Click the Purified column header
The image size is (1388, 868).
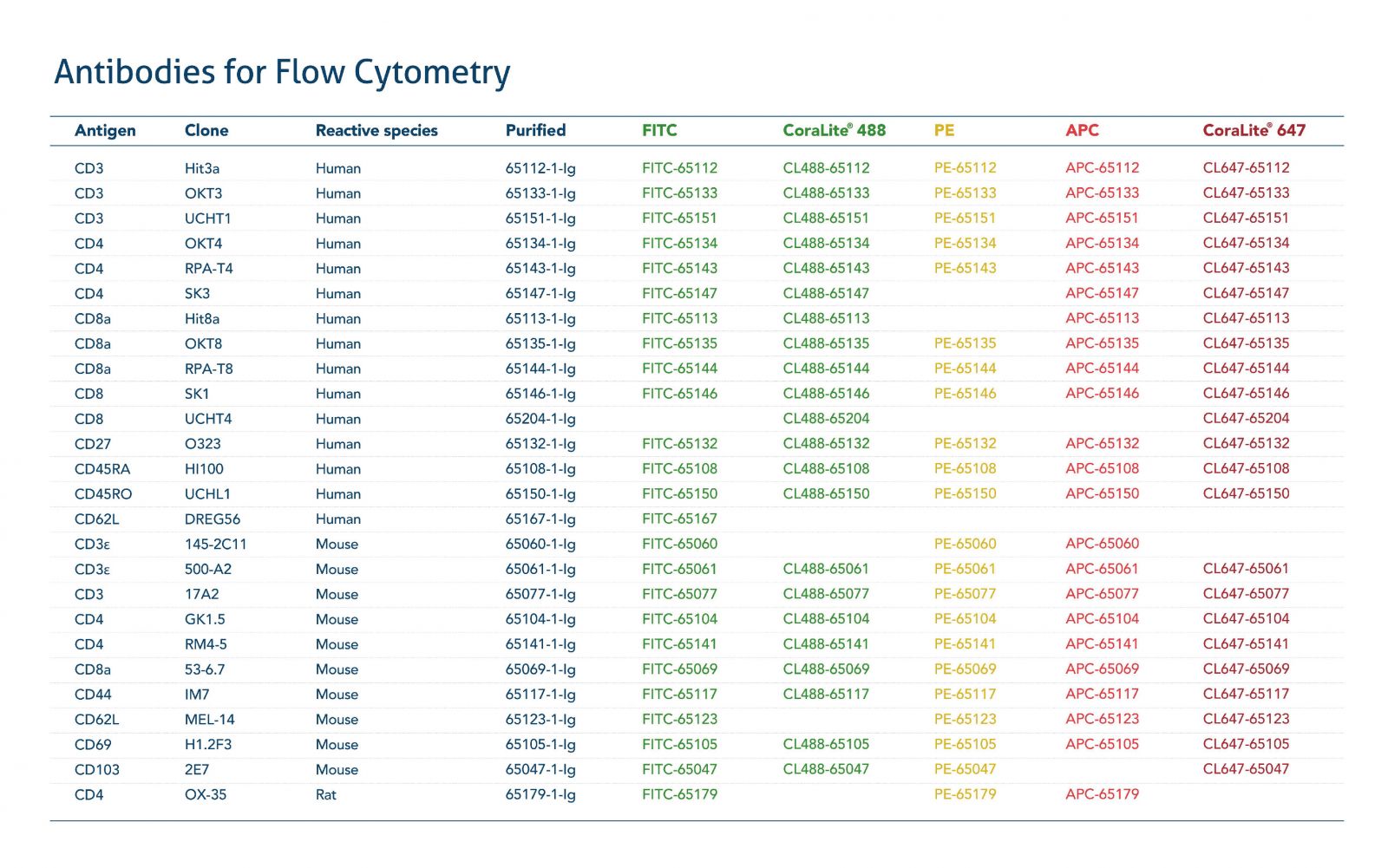(x=535, y=130)
